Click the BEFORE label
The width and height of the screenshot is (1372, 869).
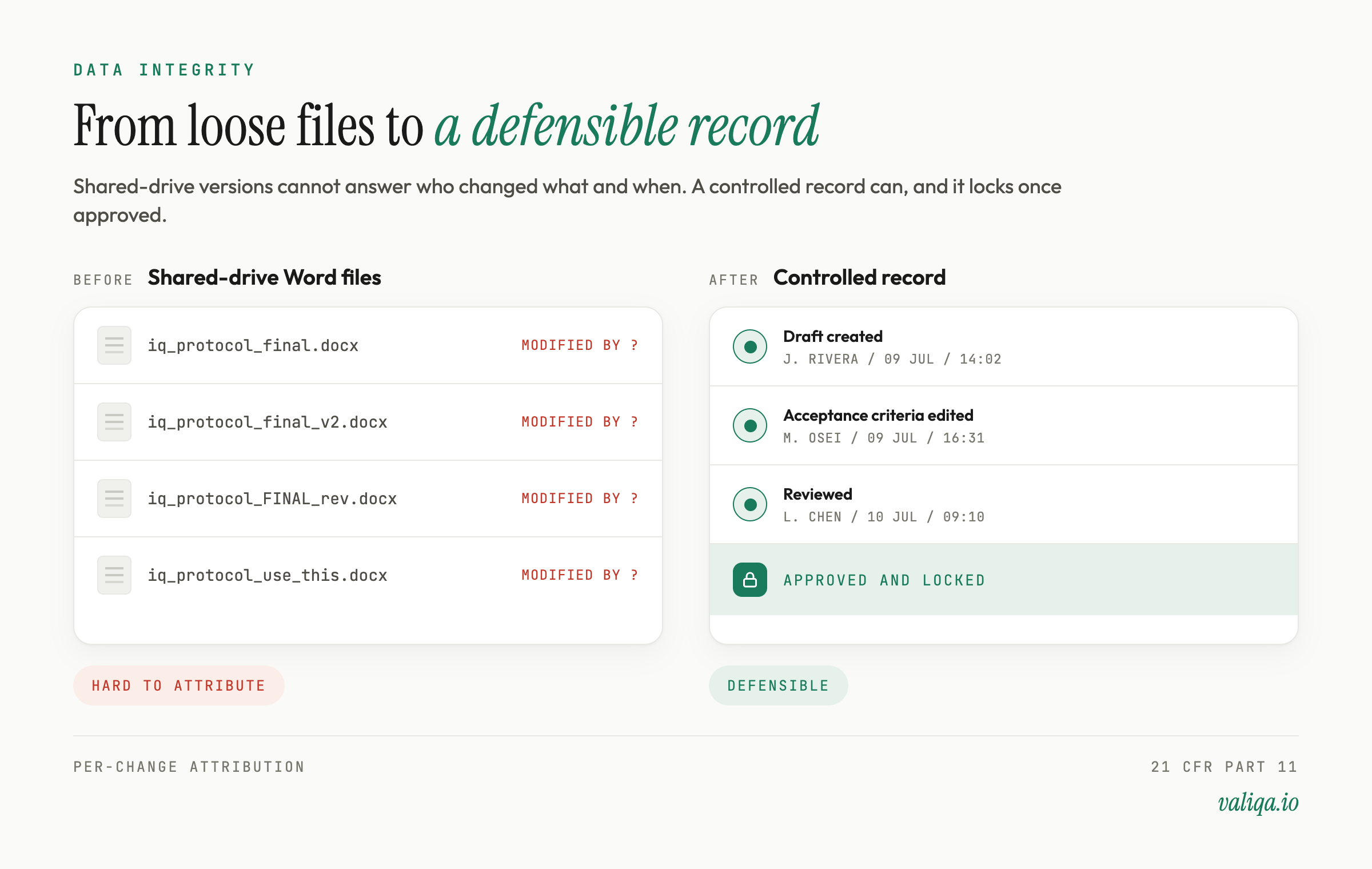(x=103, y=280)
